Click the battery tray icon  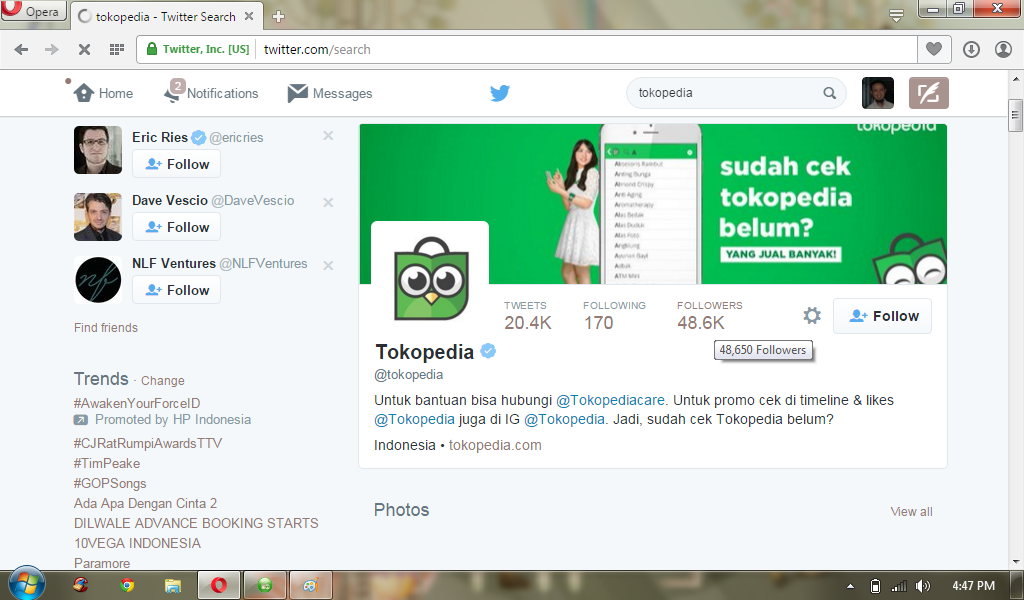[x=876, y=586]
